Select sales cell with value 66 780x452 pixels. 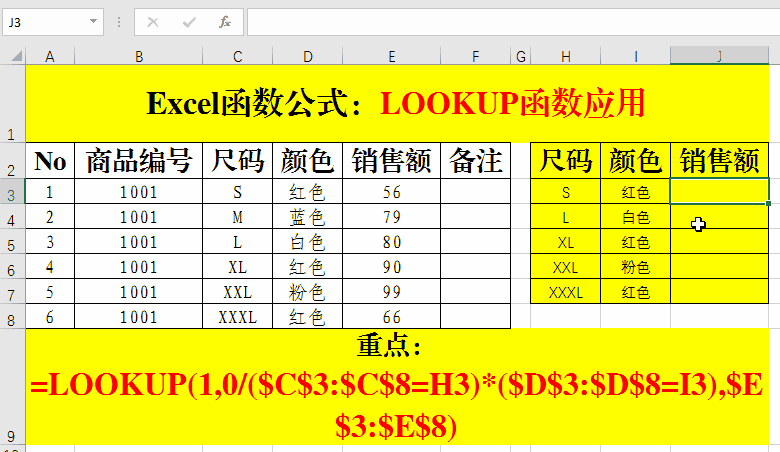tap(392, 316)
